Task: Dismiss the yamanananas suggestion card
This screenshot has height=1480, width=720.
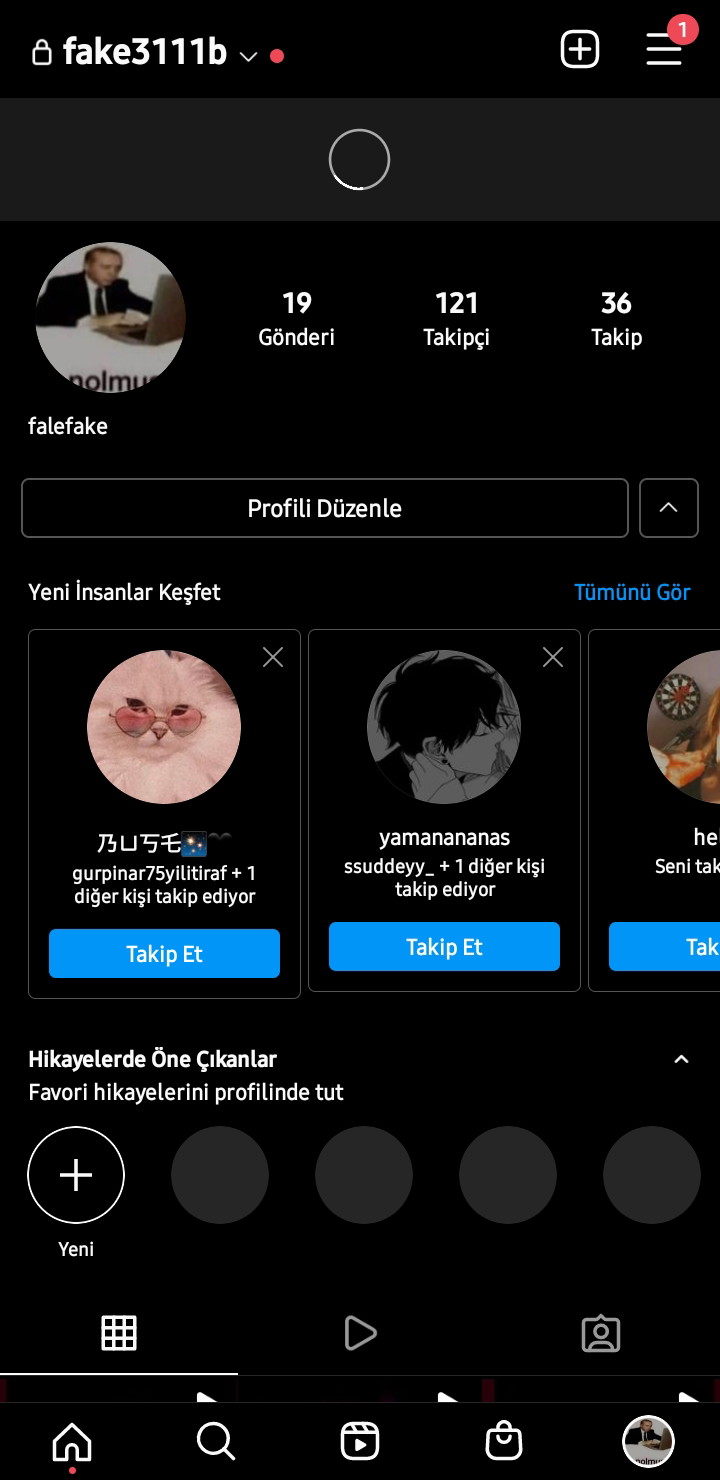Action: (x=553, y=657)
